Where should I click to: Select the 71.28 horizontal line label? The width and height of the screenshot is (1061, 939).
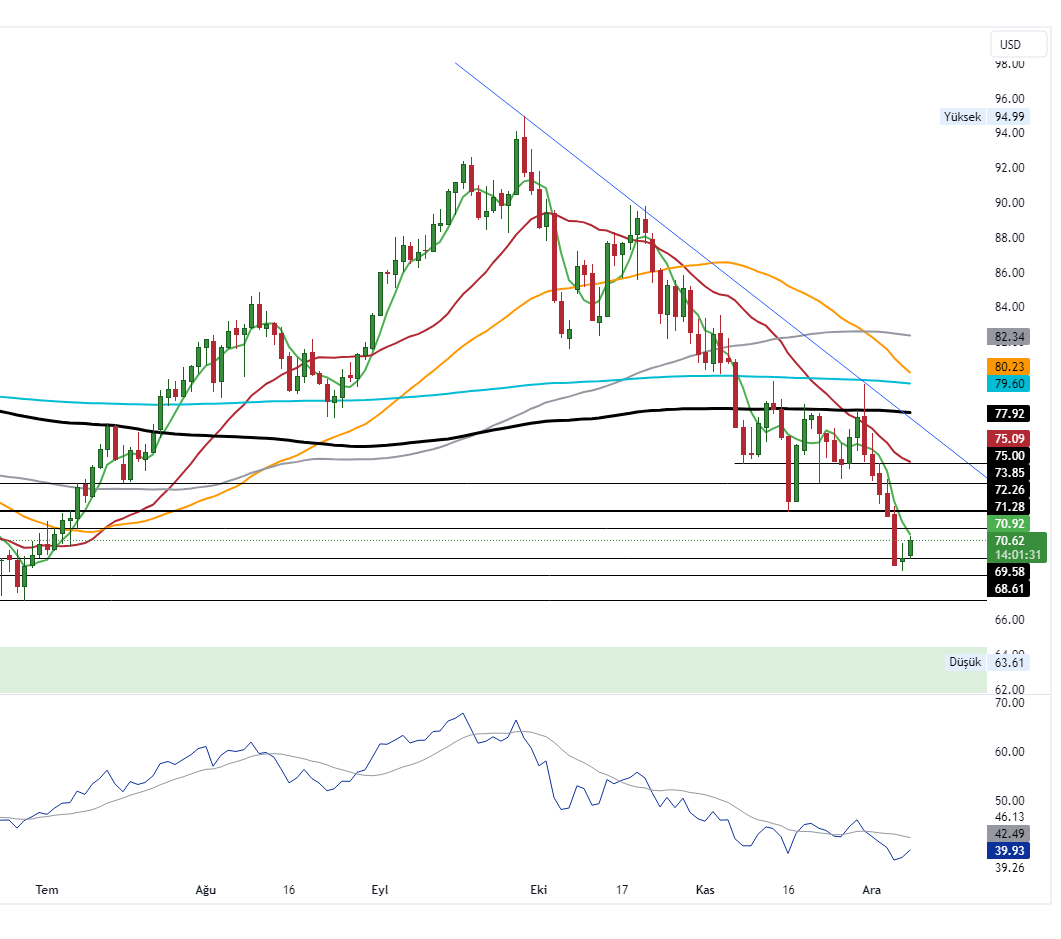pyautogui.click(x=1009, y=507)
